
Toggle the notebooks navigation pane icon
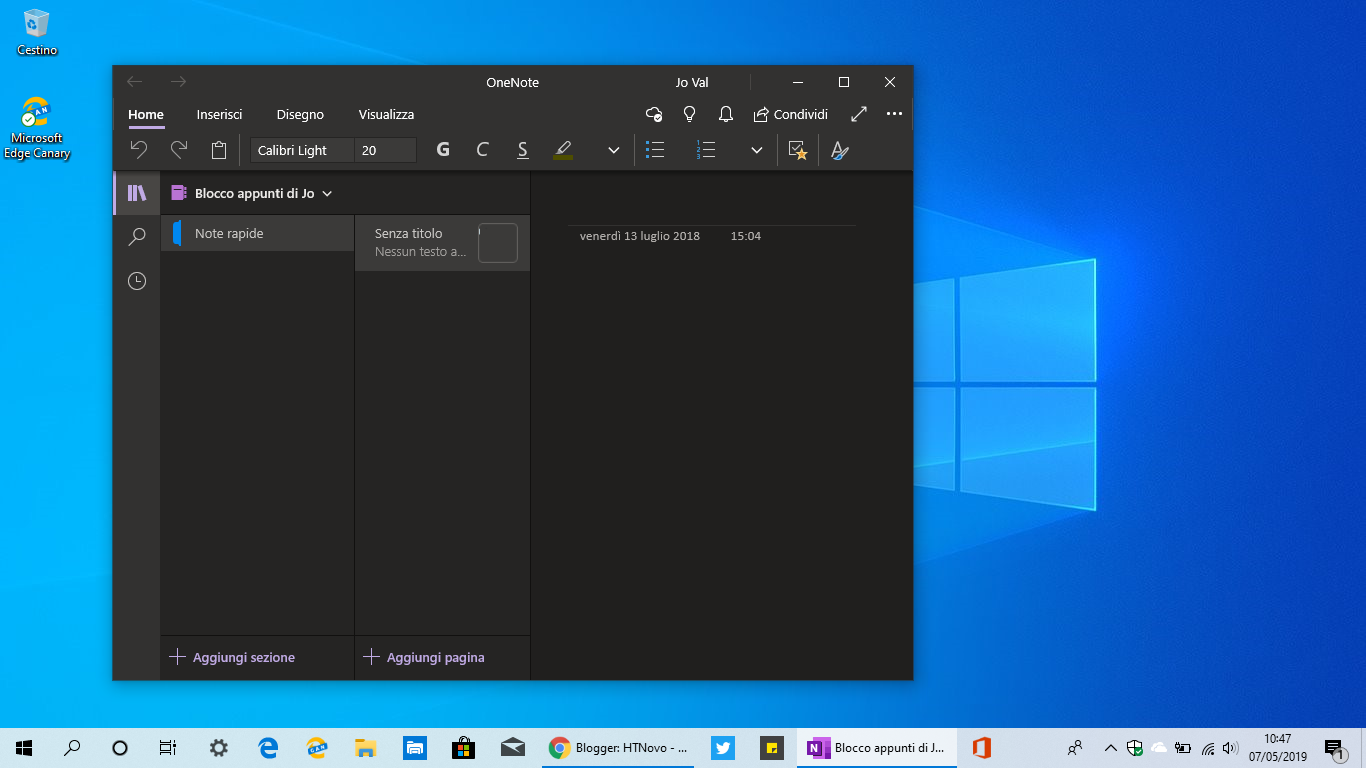[x=137, y=193]
